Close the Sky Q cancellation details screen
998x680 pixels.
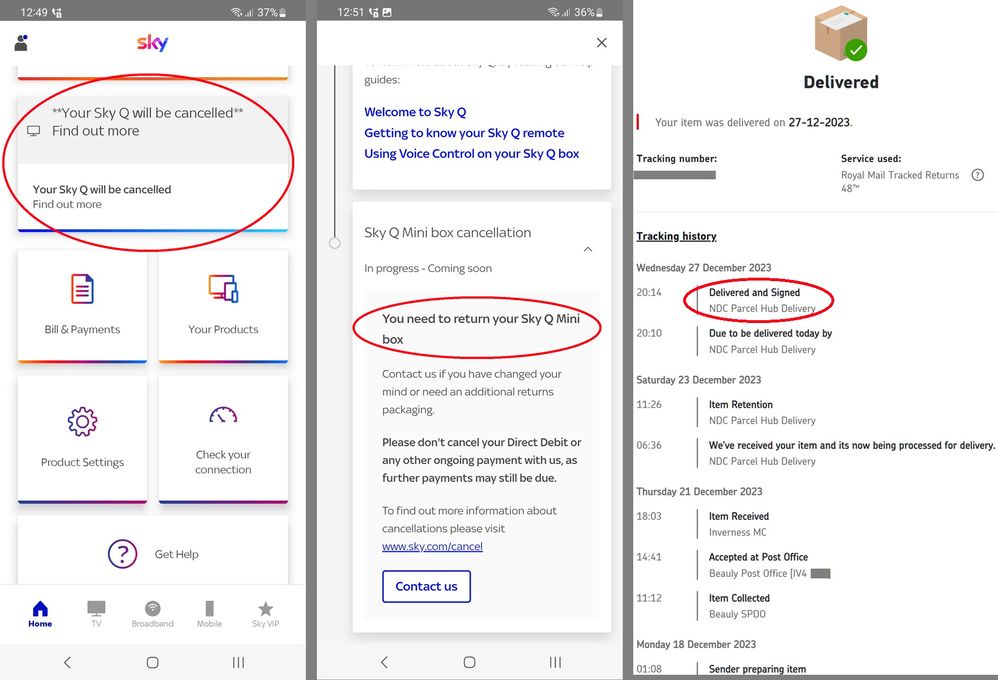pos(601,43)
